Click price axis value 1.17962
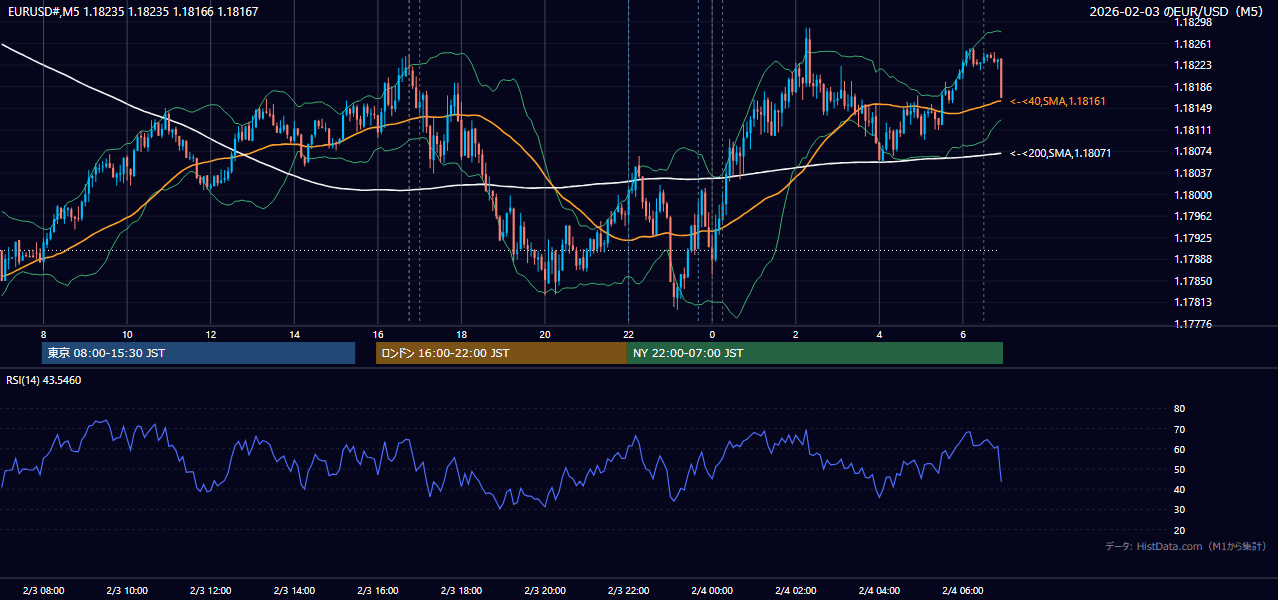This screenshot has width=1278, height=600. click(x=1193, y=216)
